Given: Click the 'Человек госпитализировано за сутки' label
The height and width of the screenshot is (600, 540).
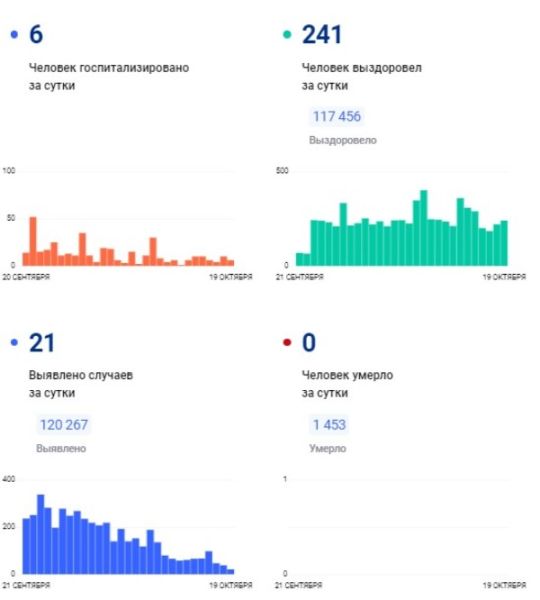Looking at the screenshot, I should click(x=109, y=77).
